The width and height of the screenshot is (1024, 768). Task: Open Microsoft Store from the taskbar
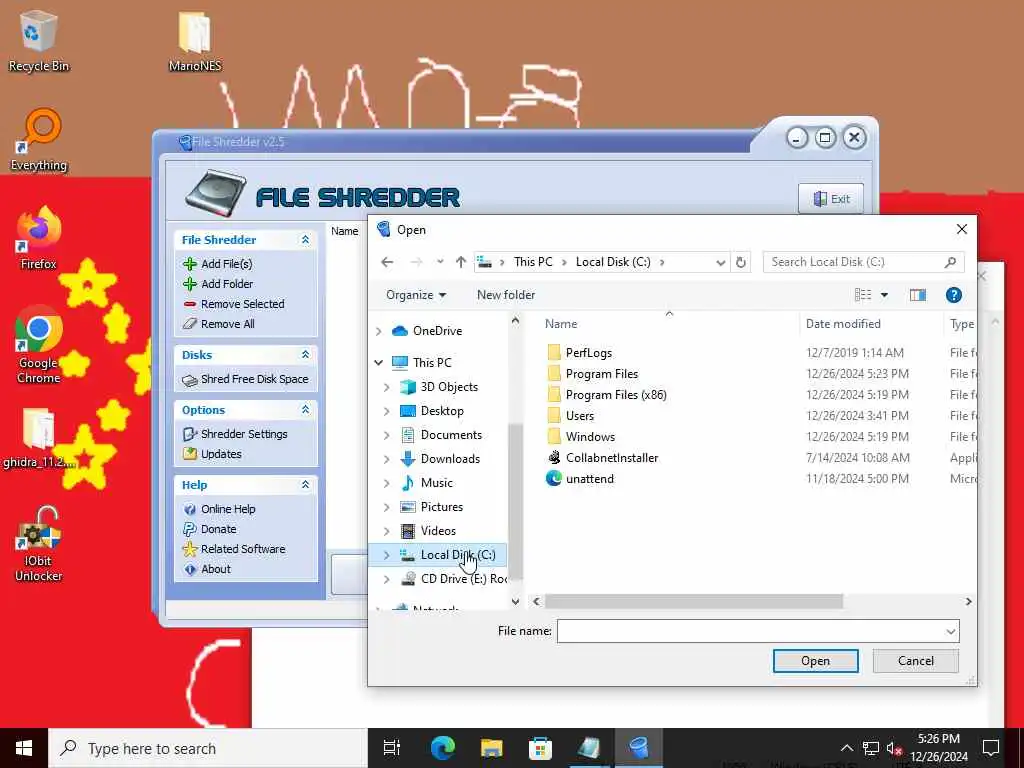(x=540, y=748)
